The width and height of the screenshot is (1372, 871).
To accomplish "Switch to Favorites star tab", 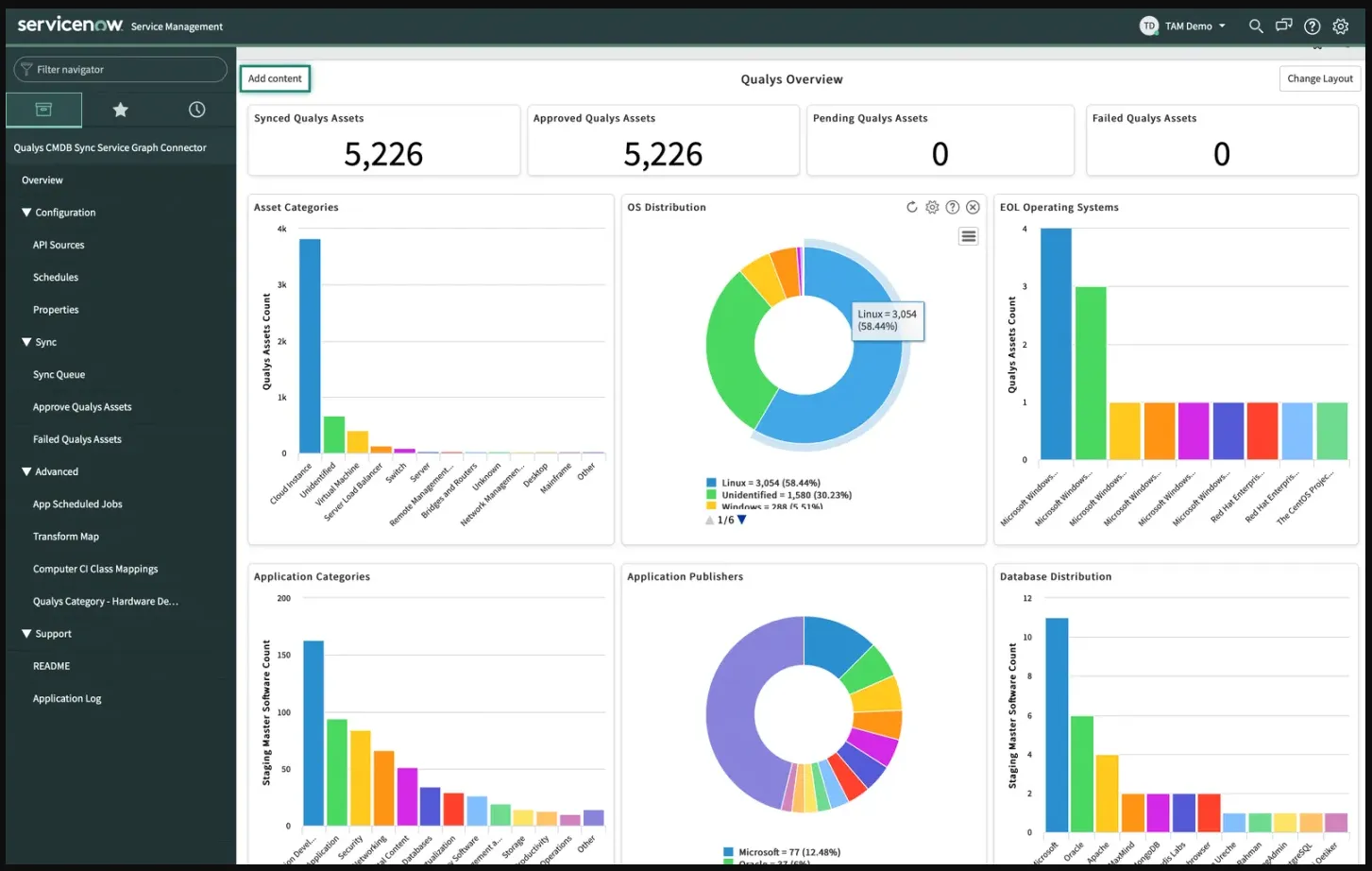I will click(120, 110).
